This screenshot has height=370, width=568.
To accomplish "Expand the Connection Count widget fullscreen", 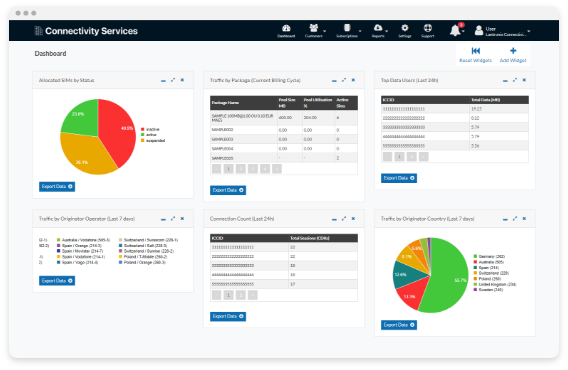I will (x=344, y=219).
